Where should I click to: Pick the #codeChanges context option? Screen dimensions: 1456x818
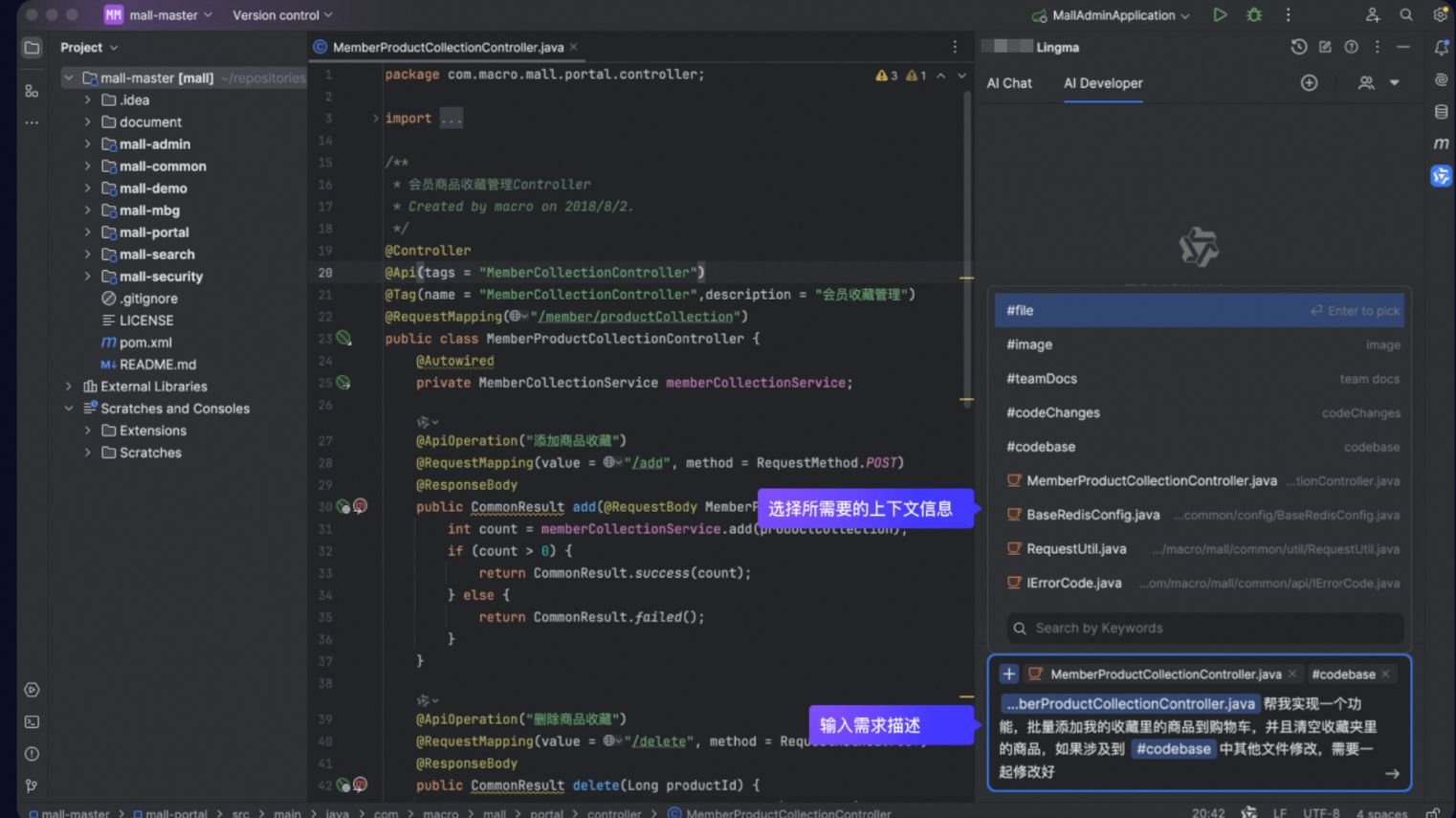point(1053,413)
